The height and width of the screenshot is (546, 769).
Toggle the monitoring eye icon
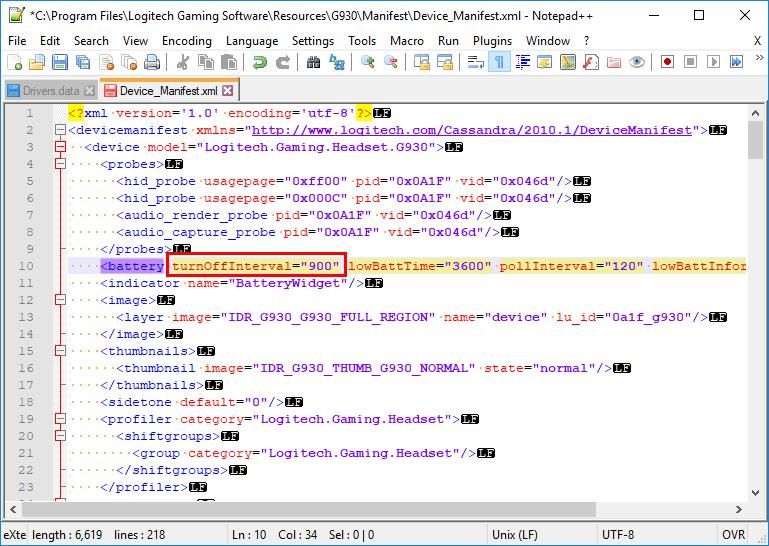[x=637, y=62]
